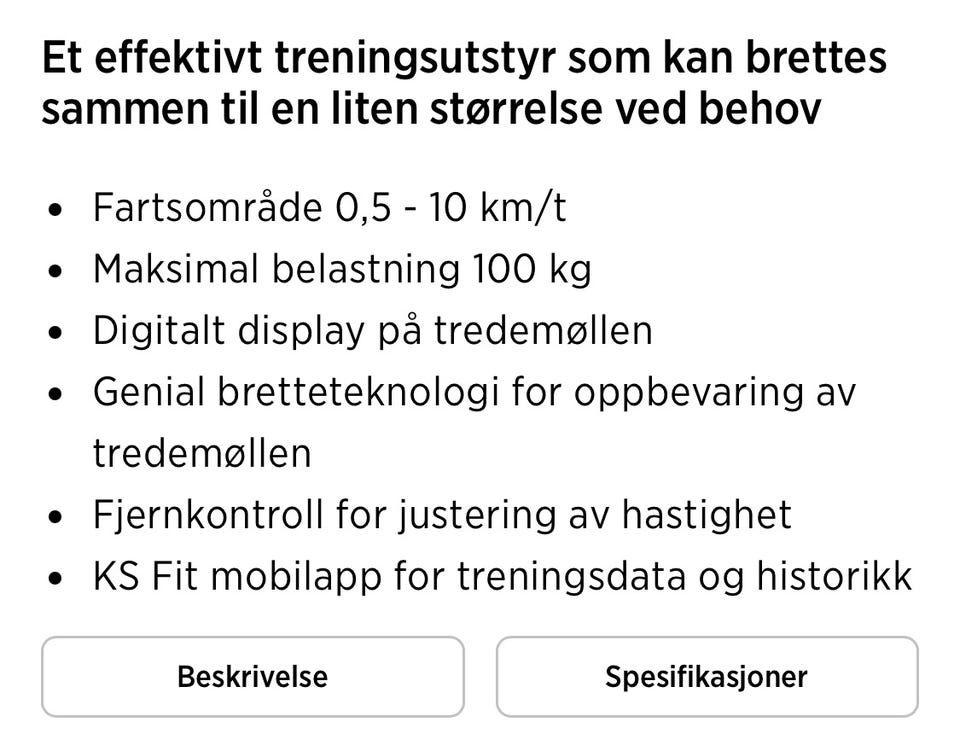Viewport: 960px width, 745px height.
Task: Click the Fartsområde 0,5 - 10 km/t line
Action: (329, 208)
